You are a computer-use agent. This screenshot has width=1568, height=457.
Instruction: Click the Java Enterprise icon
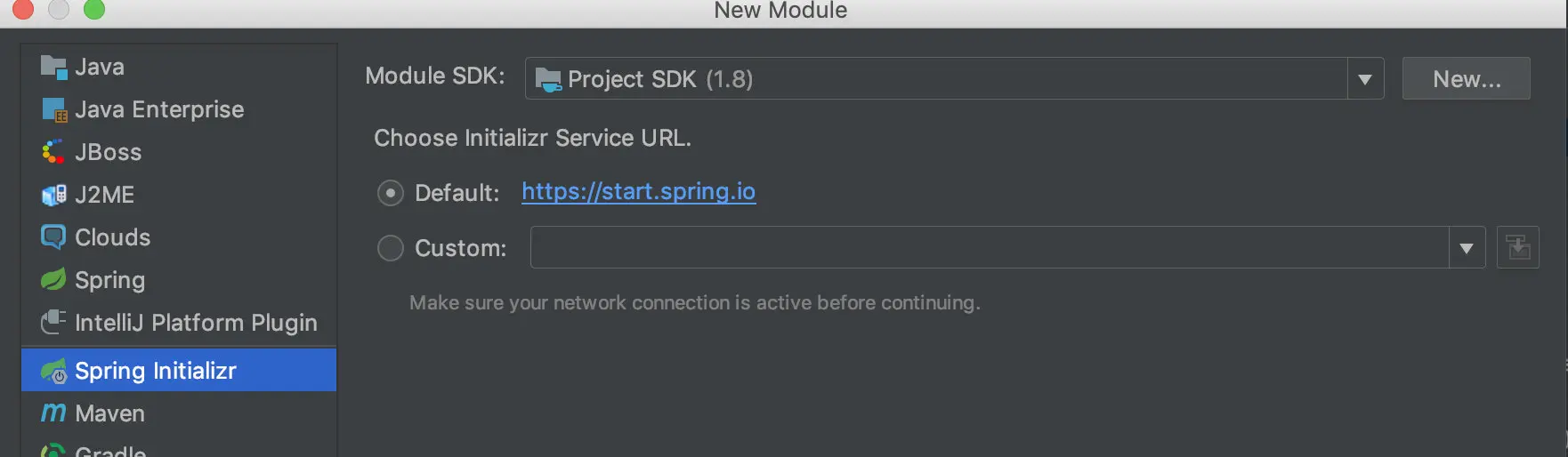[x=53, y=109]
